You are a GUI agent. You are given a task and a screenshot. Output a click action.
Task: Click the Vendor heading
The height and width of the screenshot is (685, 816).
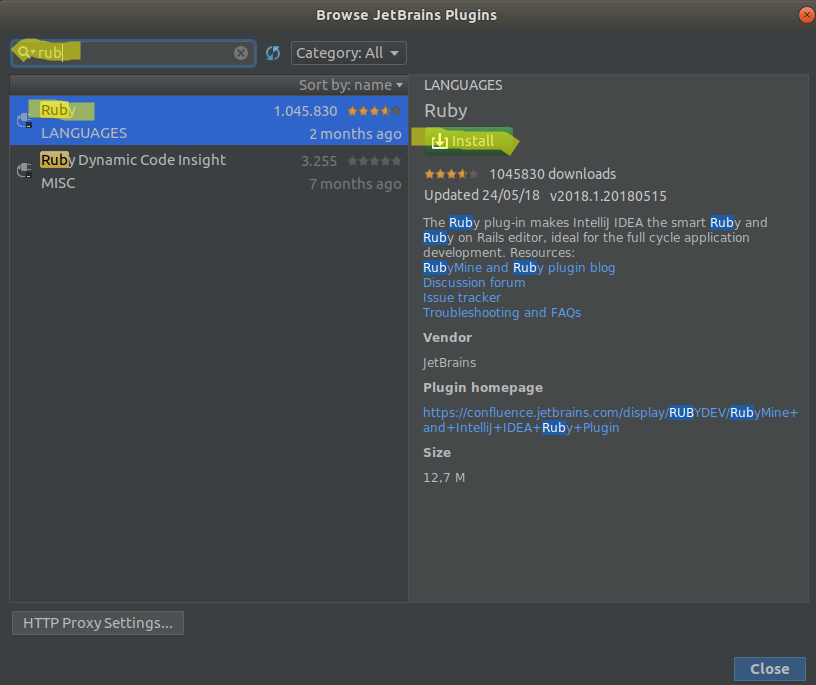(x=448, y=338)
